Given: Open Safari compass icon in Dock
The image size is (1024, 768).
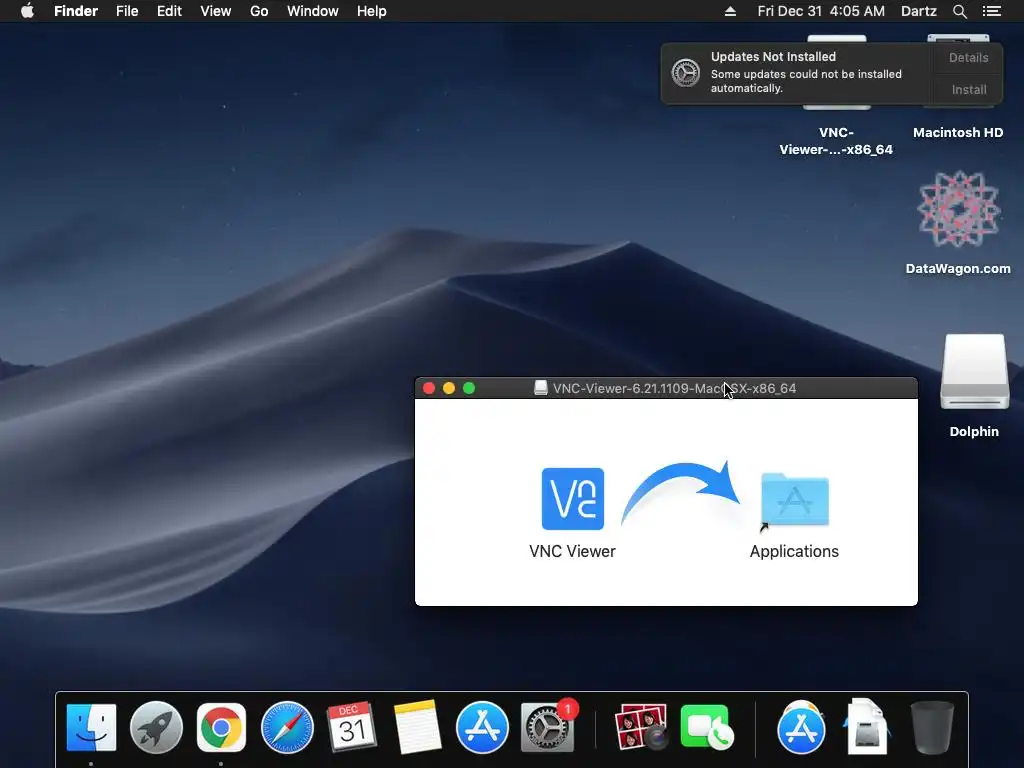Looking at the screenshot, I should 287,727.
